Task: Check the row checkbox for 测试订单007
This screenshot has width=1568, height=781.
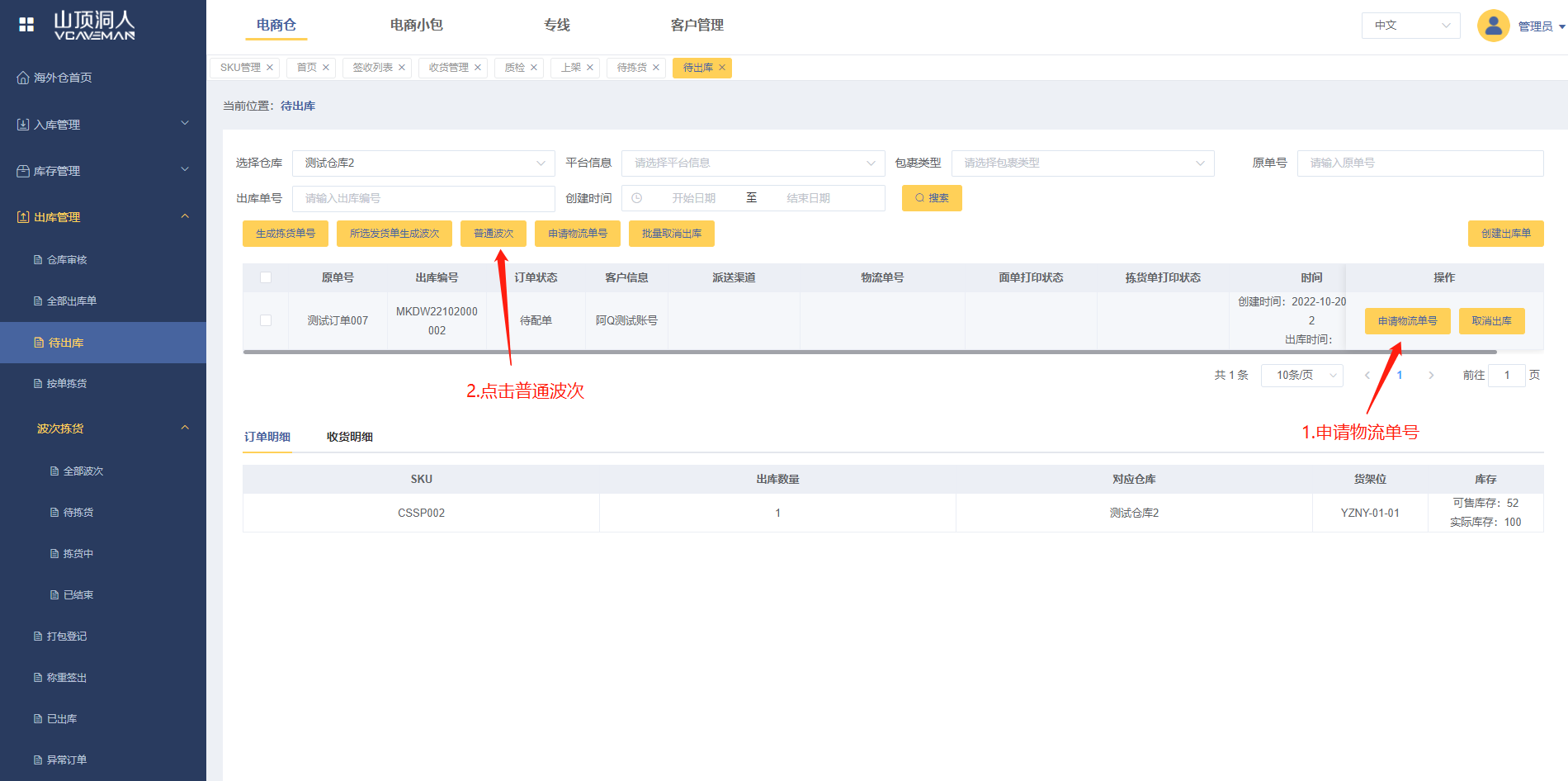Action: click(266, 320)
